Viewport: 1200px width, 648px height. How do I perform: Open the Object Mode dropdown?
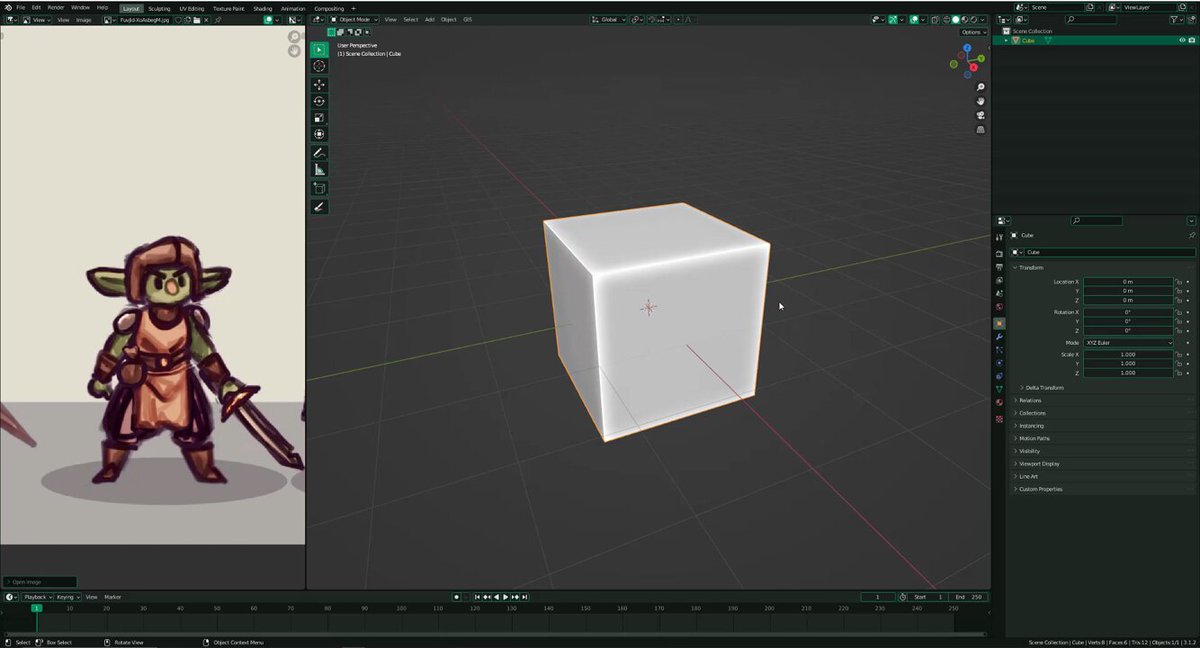(x=354, y=19)
